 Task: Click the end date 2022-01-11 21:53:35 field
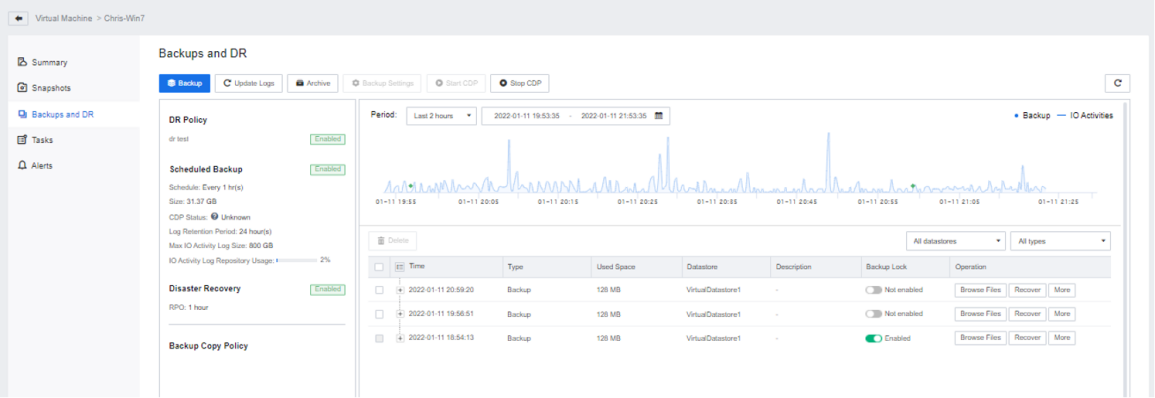tap(614, 116)
